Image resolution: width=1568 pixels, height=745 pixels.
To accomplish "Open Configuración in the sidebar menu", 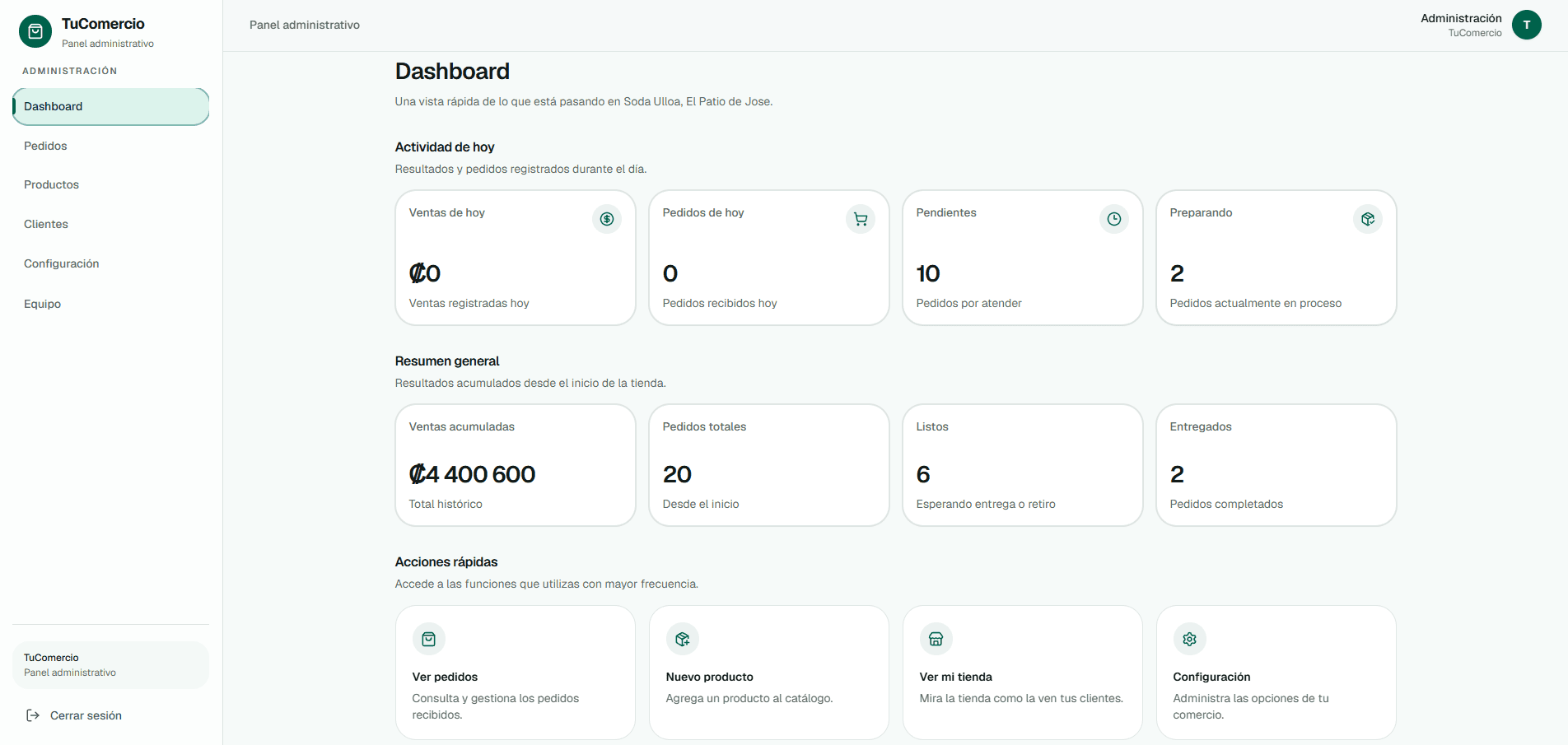I will pos(111,263).
